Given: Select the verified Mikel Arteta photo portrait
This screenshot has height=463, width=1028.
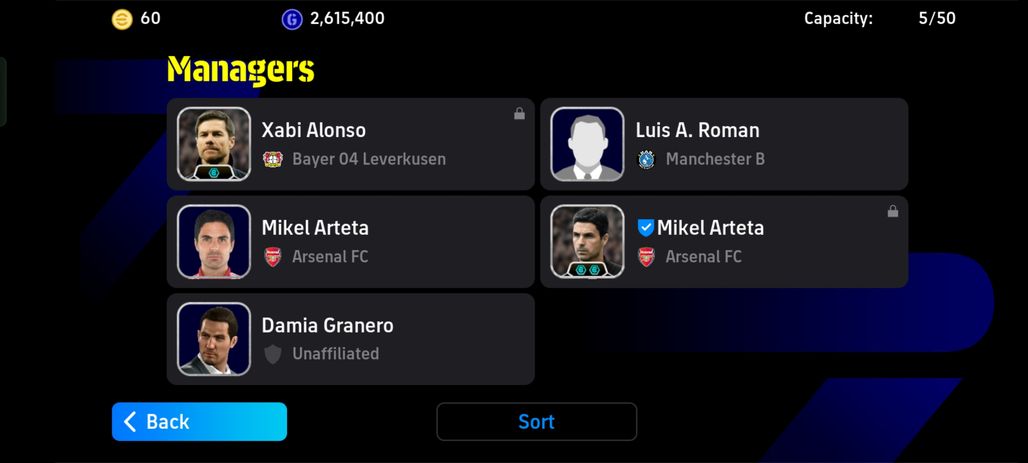Looking at the screenshot, I should click(587, 241).
